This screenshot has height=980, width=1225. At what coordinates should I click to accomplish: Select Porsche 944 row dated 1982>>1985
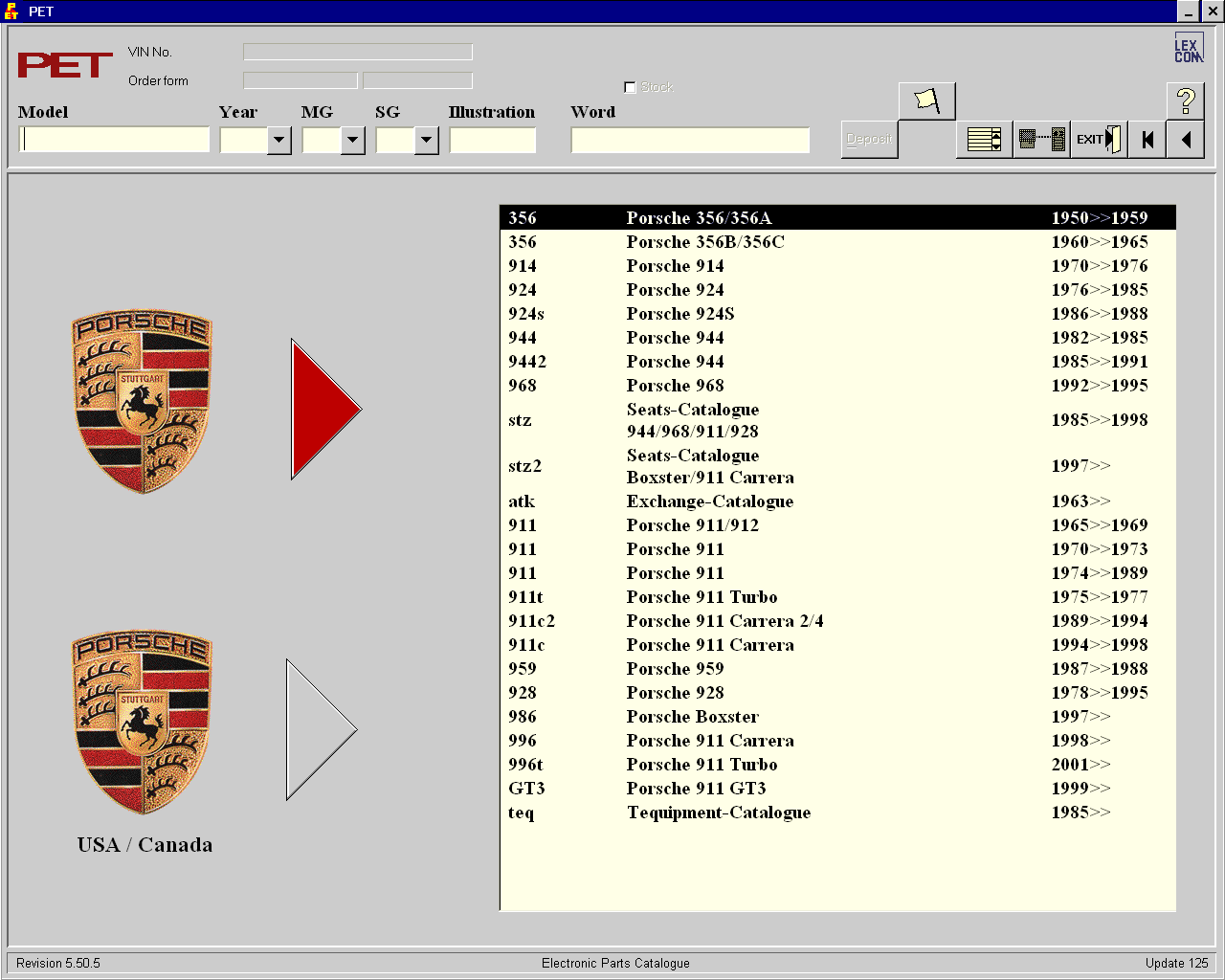(837, 338)
